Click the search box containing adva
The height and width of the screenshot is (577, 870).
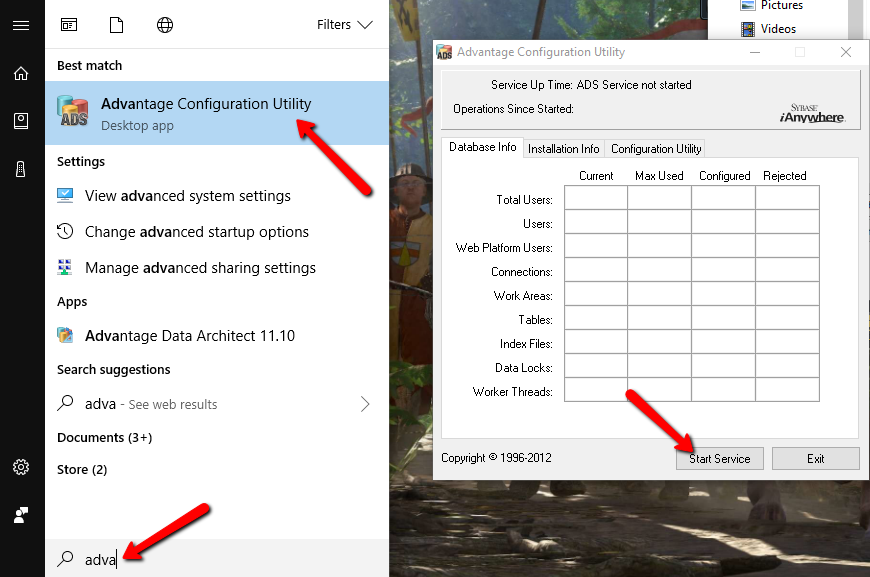point(217,559)
